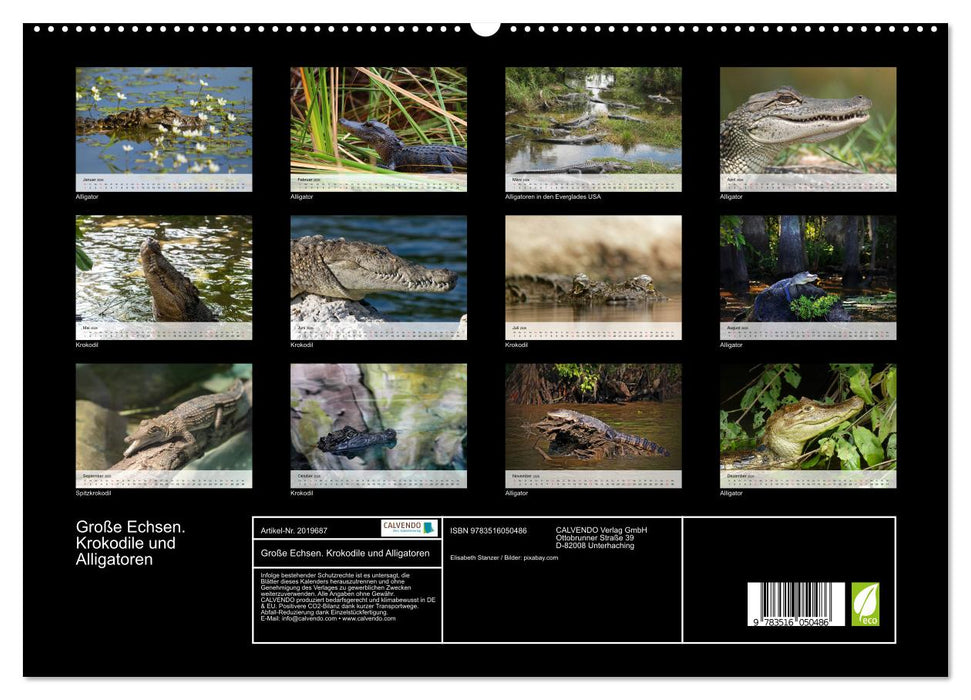Click the CALVENDO logo badge

[x=409, y=528]
